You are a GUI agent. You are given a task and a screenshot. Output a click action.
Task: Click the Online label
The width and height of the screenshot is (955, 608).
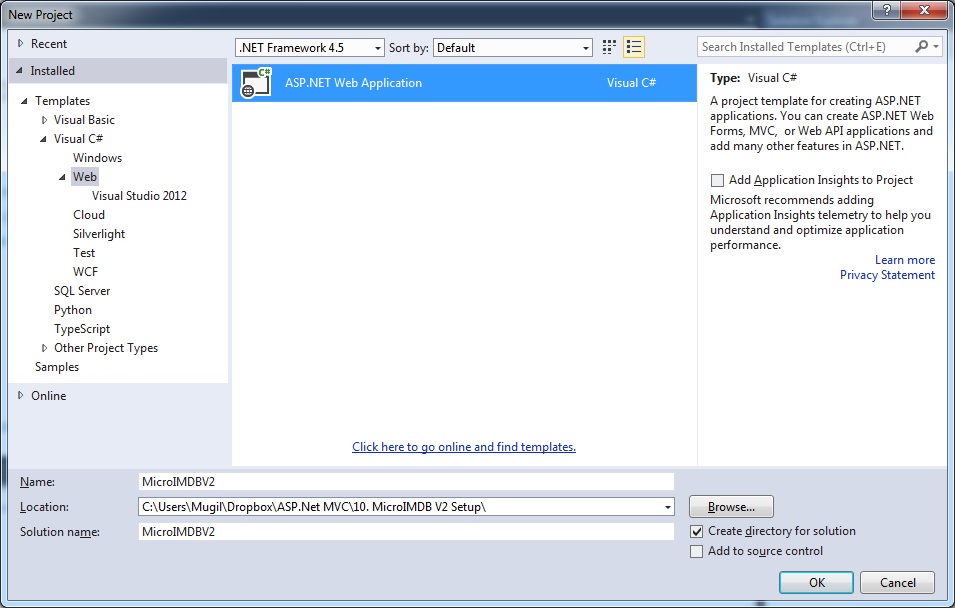[49, 395]
